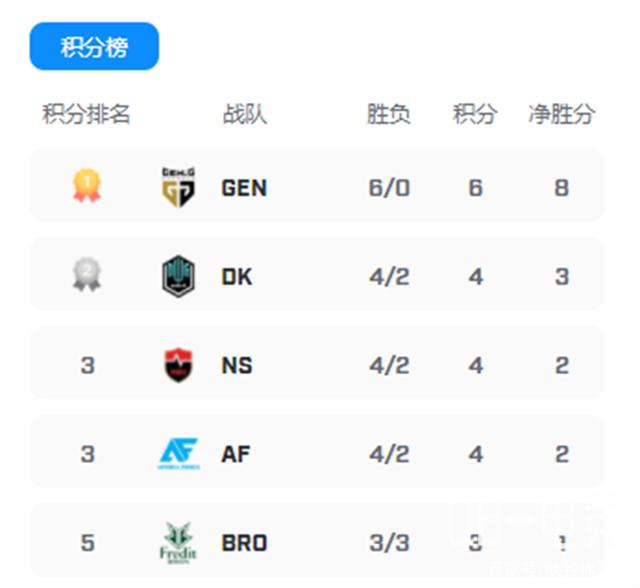Sort by the 净胜分 column header
Screen dimensions: 640x588
click(x=561, y=114)
